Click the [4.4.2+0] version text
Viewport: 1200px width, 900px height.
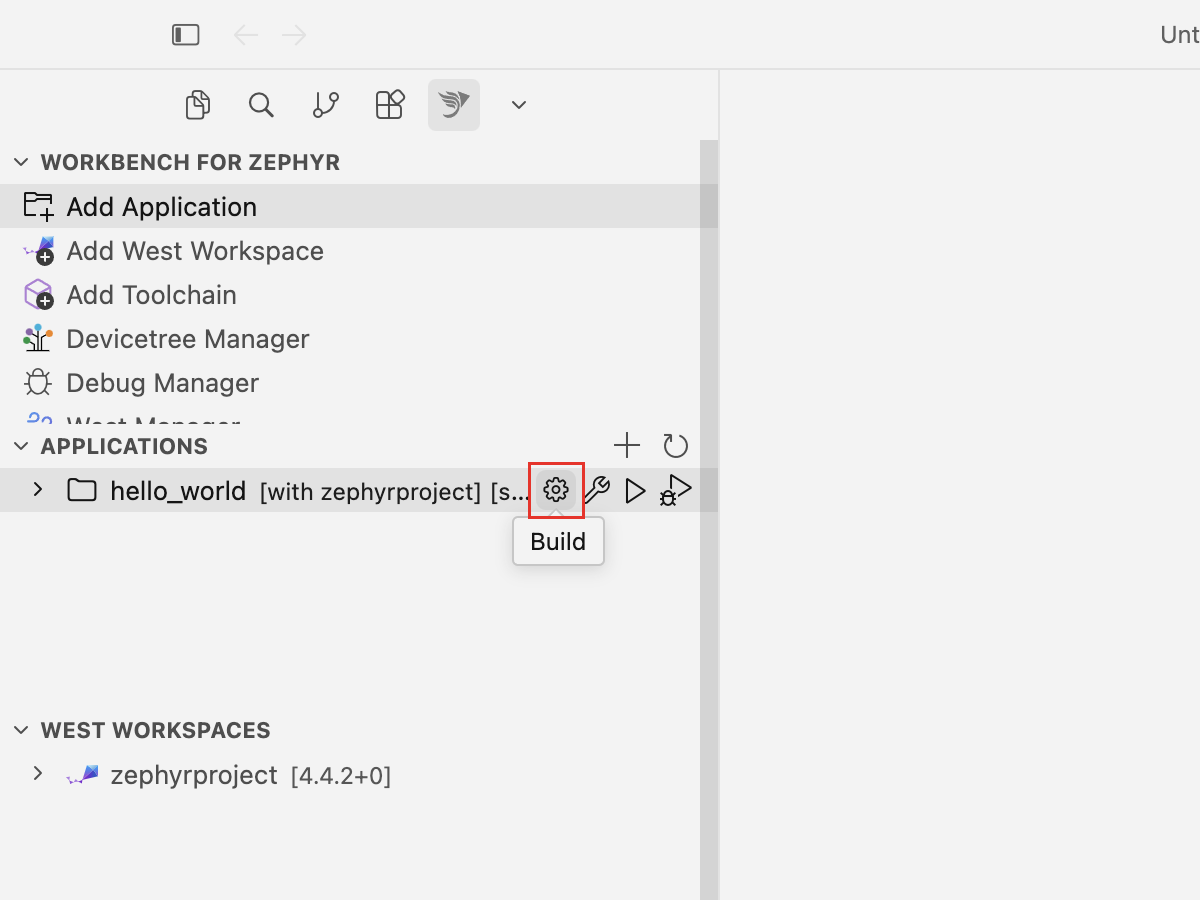(341, 776)
